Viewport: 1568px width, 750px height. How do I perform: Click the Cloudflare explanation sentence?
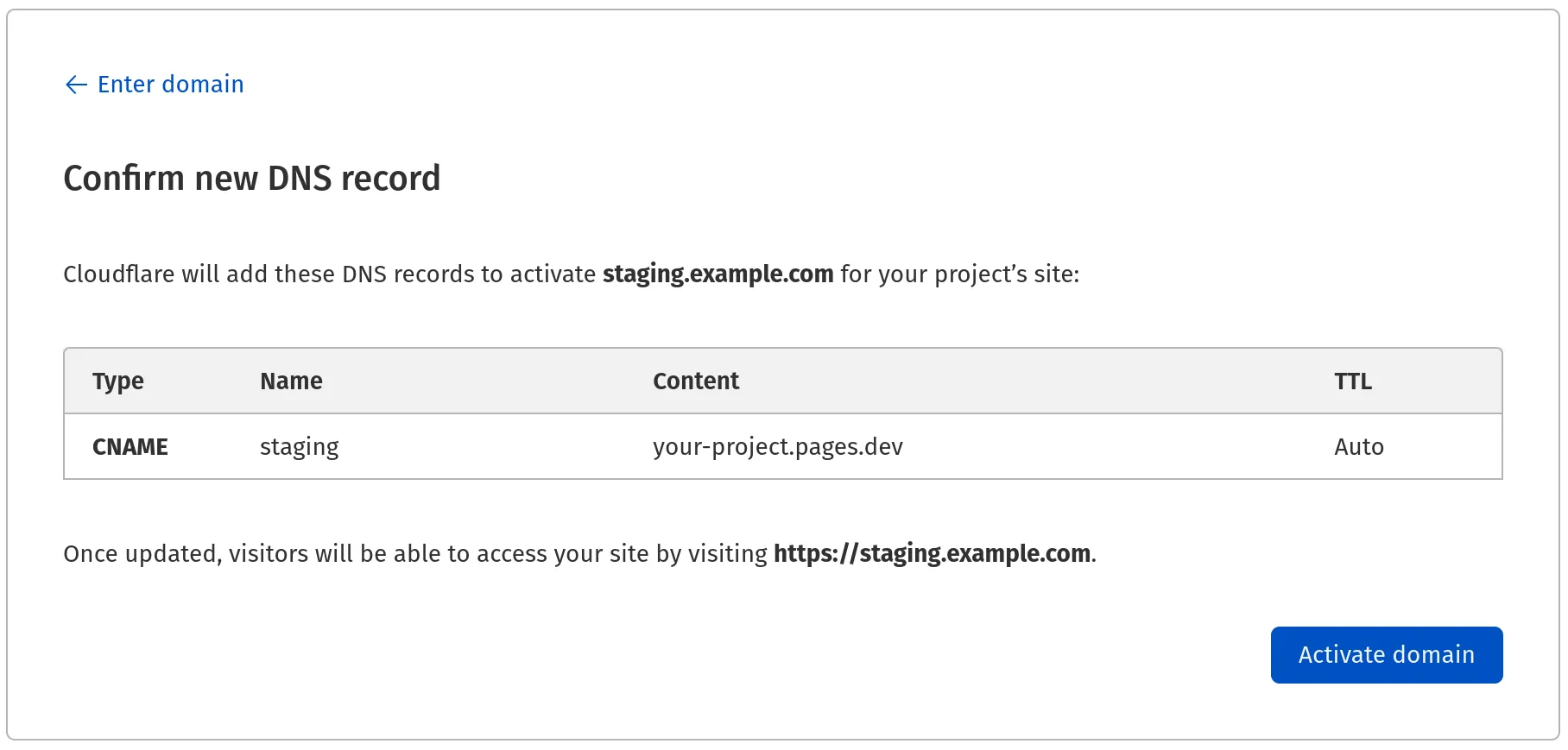click(x=570, y=274)
